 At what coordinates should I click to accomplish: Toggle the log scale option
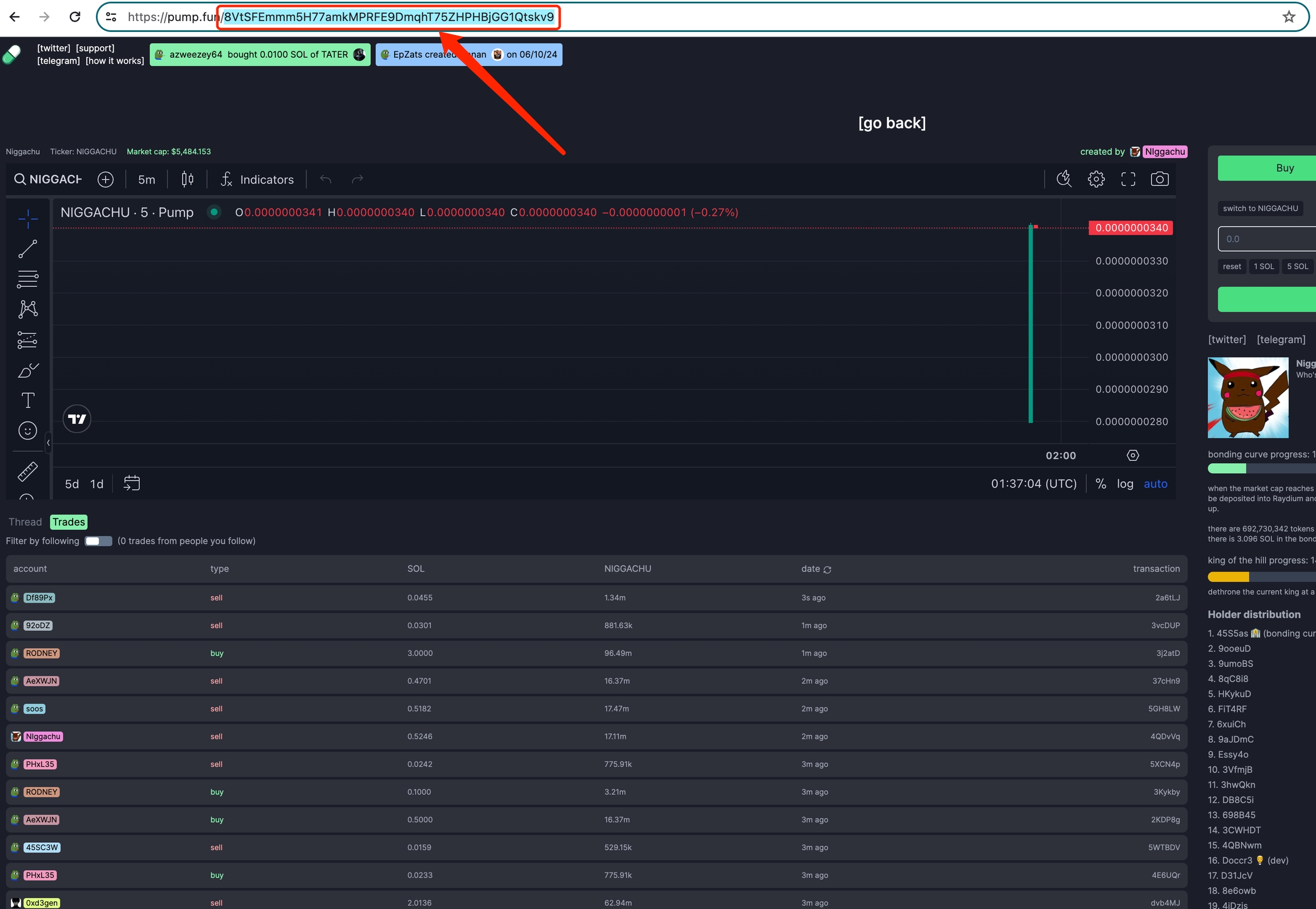[x=1125, y=484]
